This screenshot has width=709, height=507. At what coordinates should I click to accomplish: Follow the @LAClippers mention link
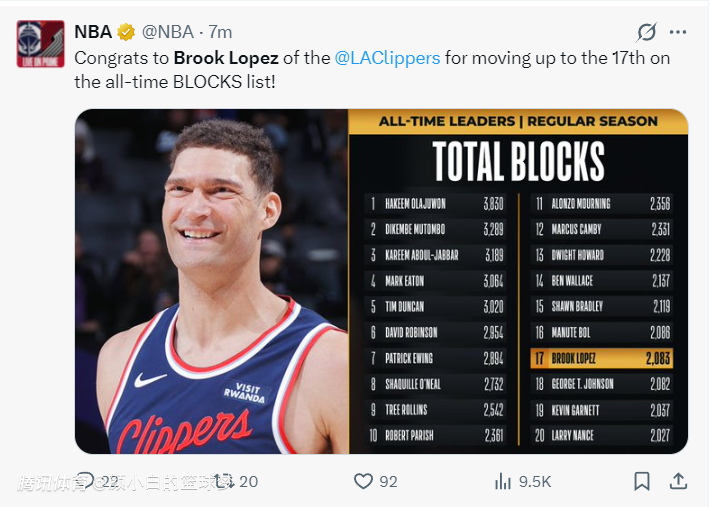click(x=387, y=58)
